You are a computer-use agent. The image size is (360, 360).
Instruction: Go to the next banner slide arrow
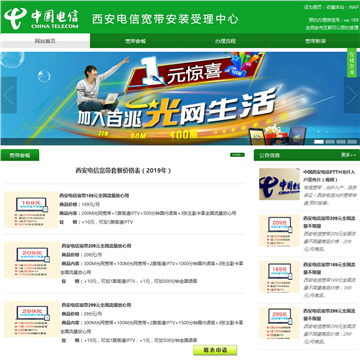352,95
